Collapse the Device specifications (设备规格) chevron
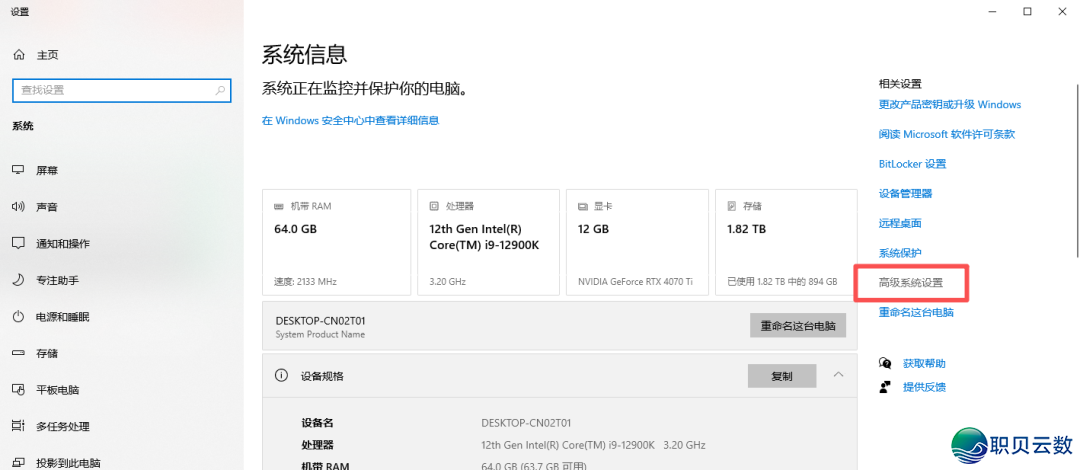Image resolution: width=1080 pixels, height=470 pixels. tap(838, 375)
